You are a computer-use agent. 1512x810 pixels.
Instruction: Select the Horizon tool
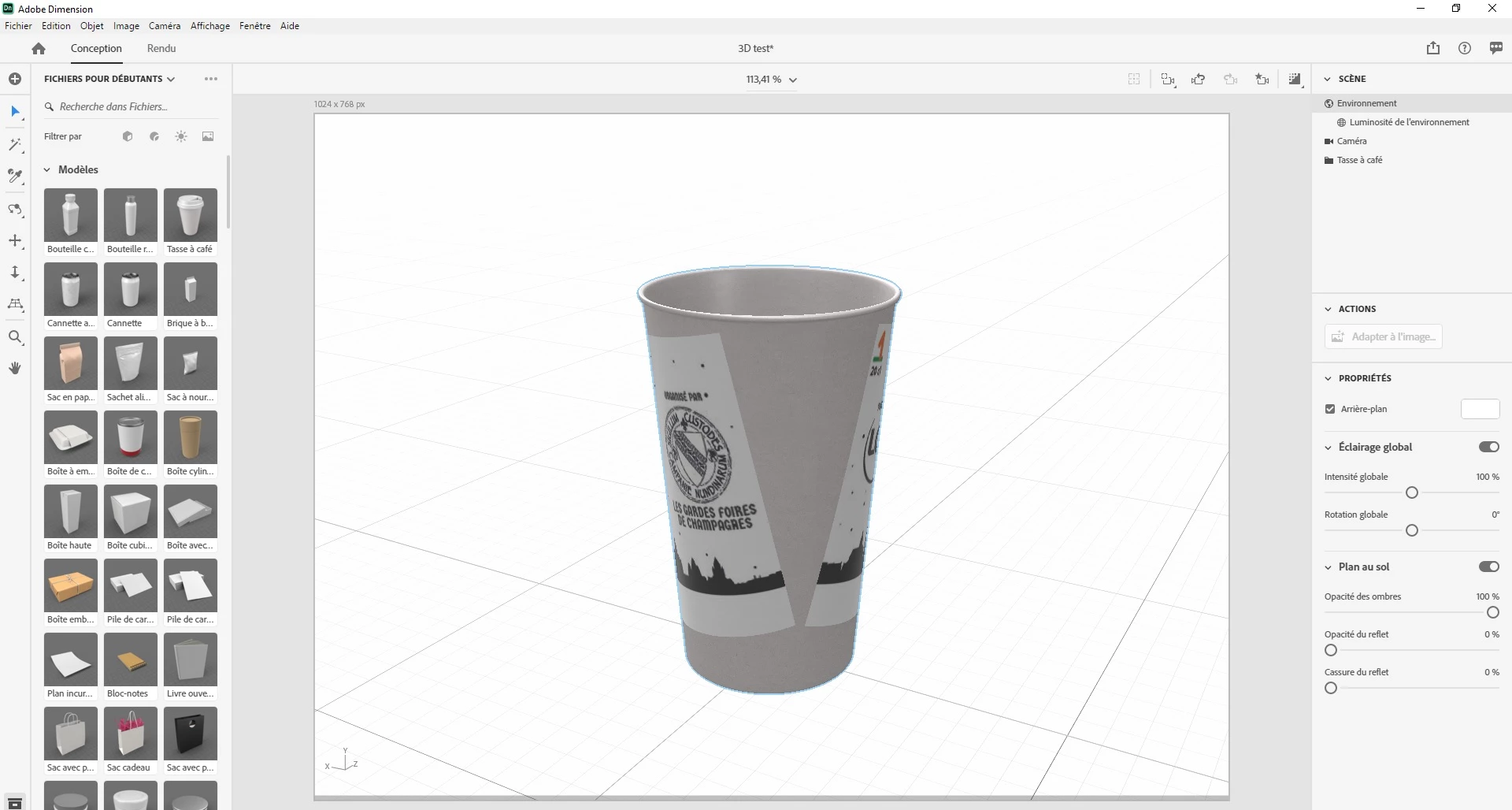15,304
